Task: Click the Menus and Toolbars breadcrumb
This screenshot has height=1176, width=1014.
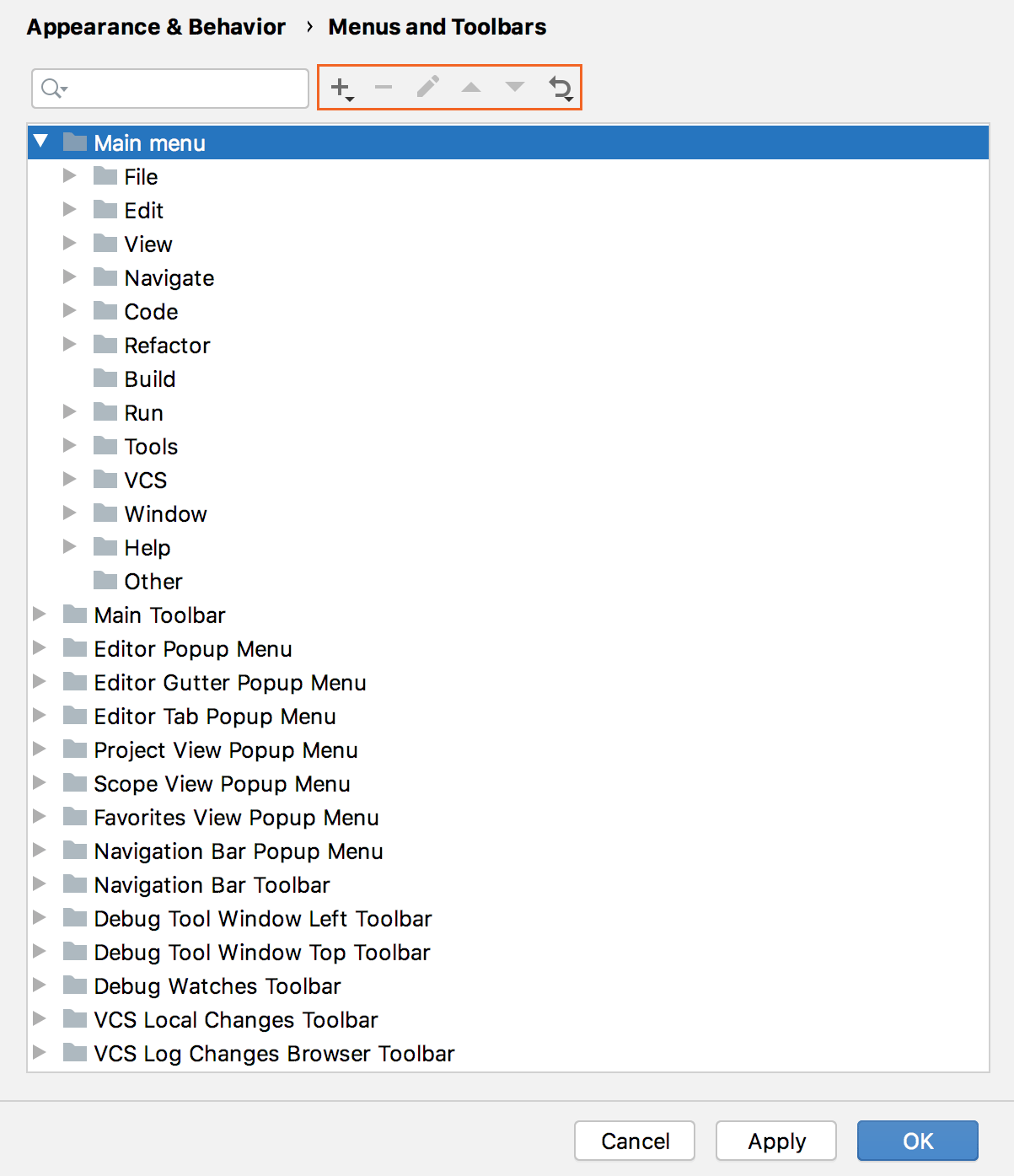Action: point(437,26)
